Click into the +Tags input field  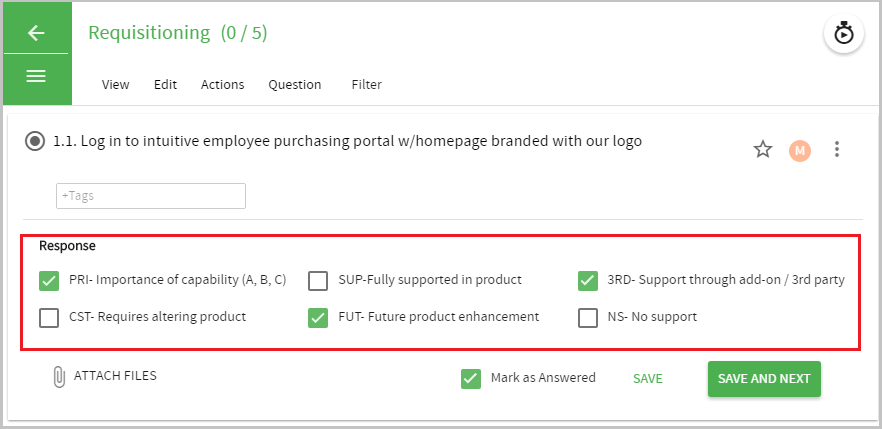[x=151, y=196]
